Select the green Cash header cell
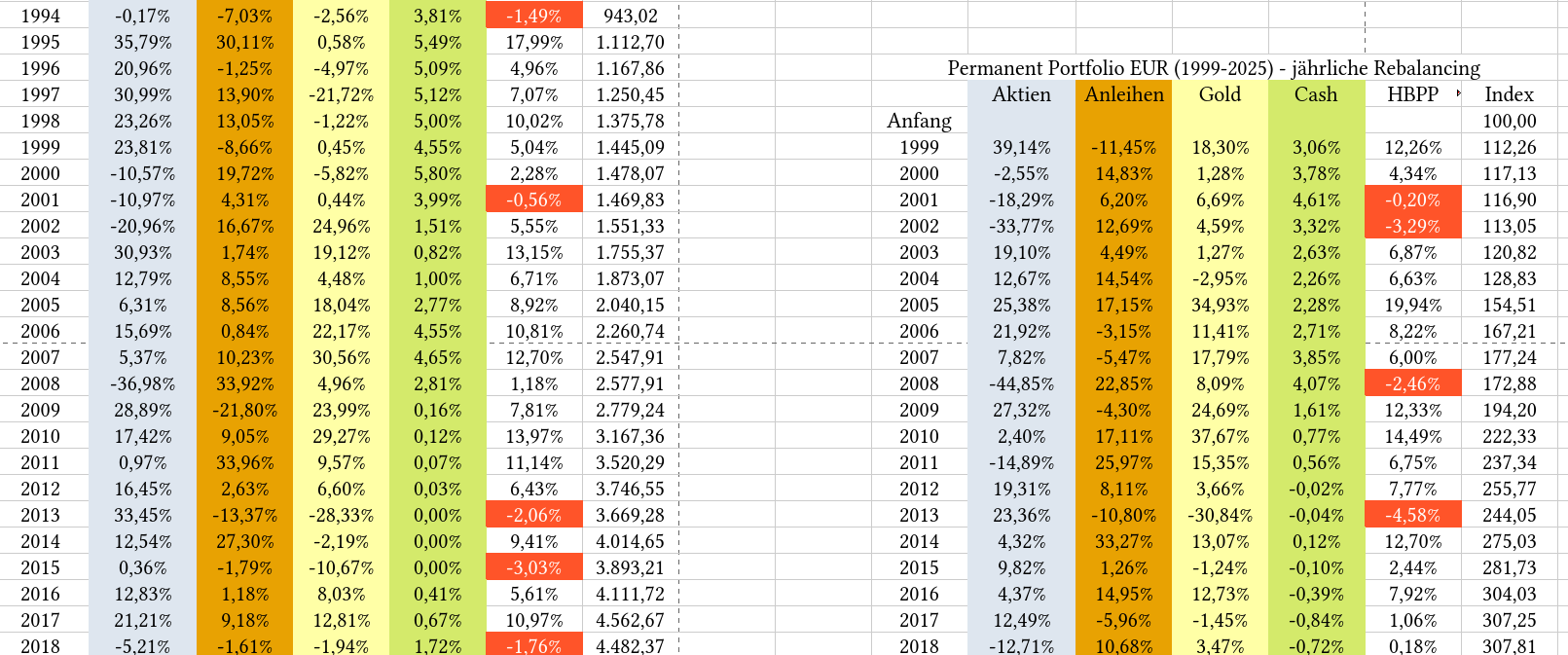The image size is (1568, 655). 1316,94
